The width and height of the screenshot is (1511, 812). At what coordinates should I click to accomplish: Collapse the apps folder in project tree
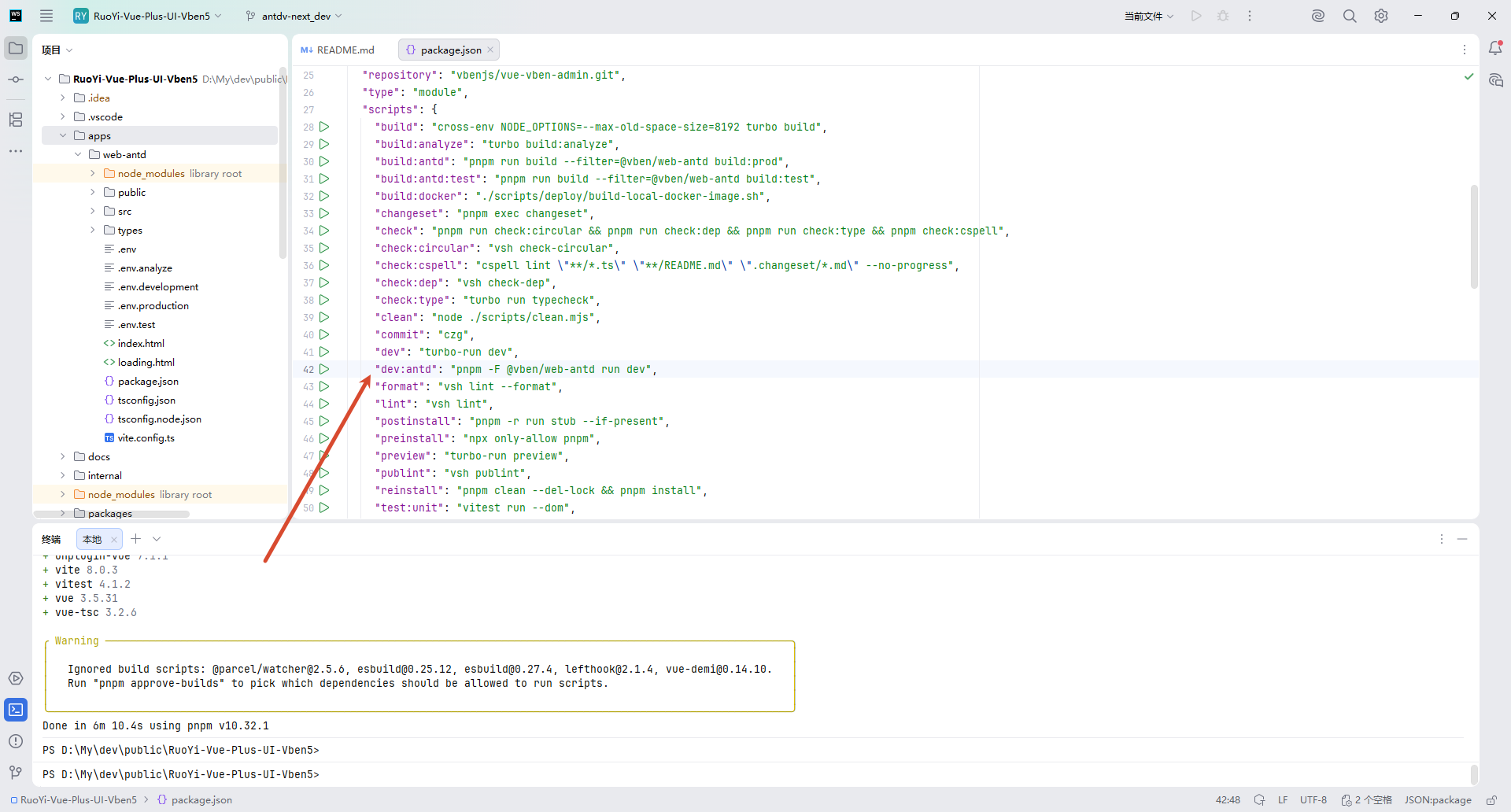pyautogui.click(x=63, y=135)
